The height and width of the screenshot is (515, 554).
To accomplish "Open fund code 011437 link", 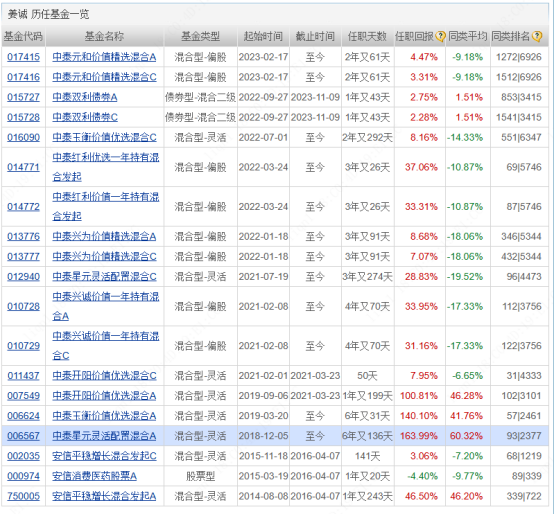I will (23, 375).
